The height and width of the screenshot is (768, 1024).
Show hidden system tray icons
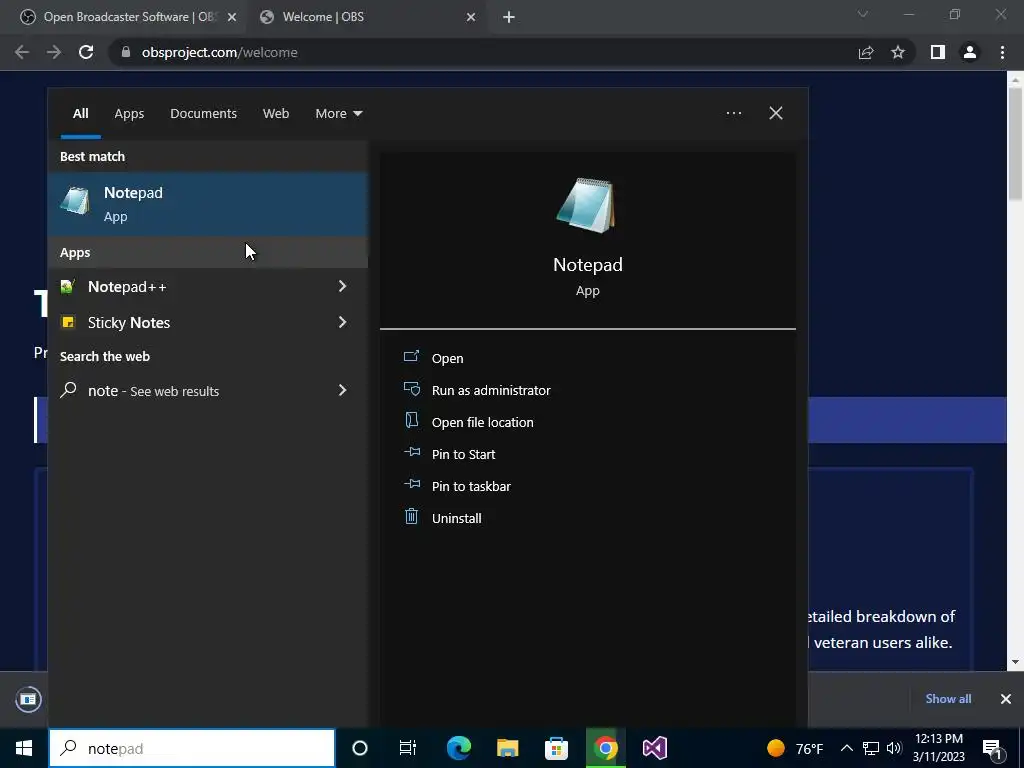pyautogui.click(x=846, y=748)
